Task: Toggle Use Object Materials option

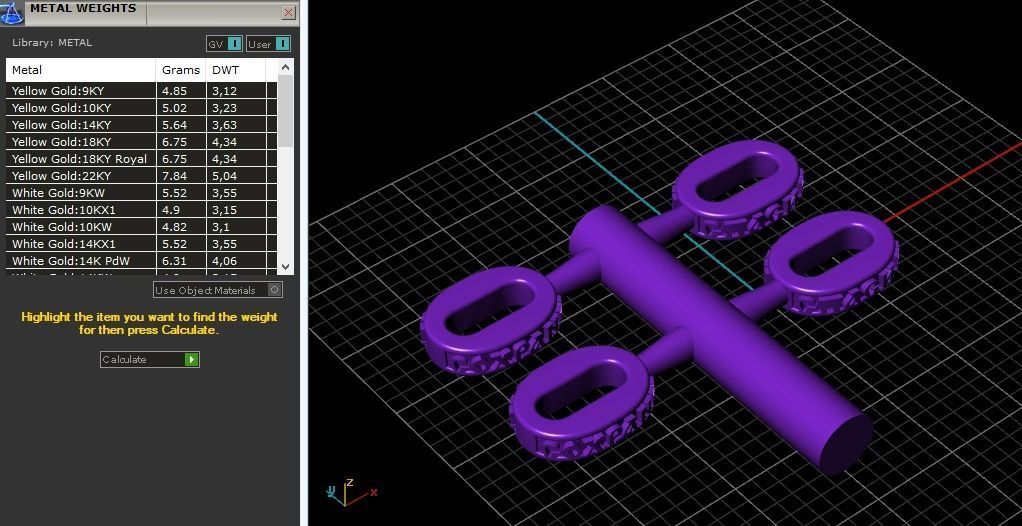Action: point(218,290)
